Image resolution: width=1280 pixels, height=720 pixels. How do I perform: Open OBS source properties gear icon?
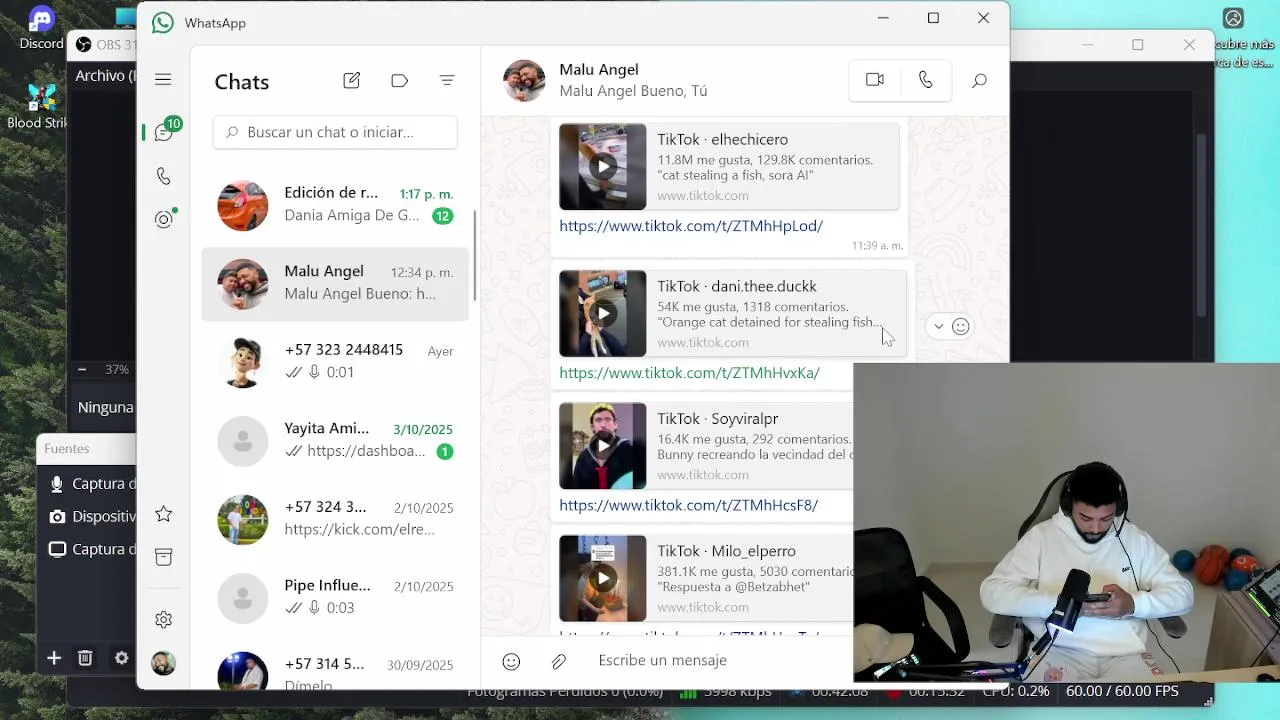[121, 658]
